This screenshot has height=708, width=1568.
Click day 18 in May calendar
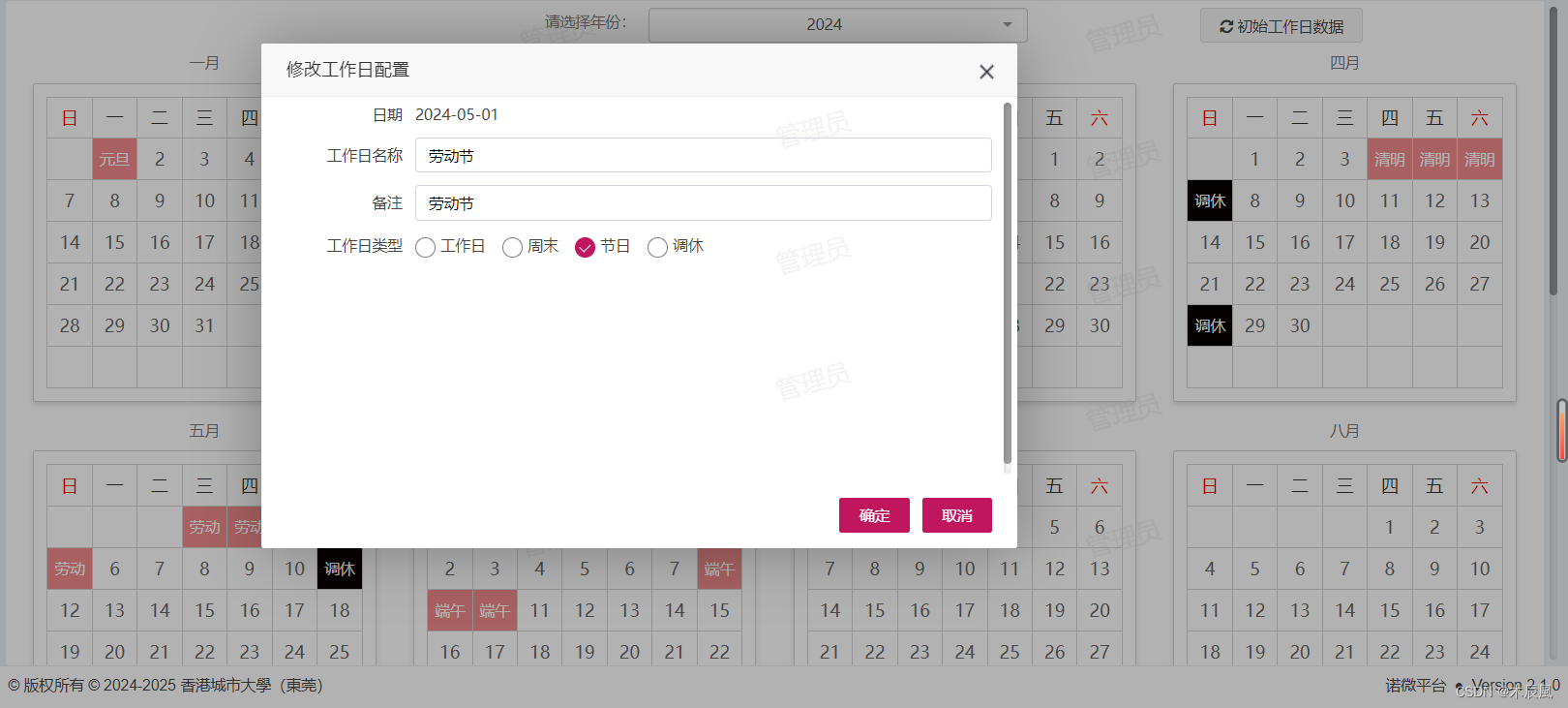[340, 610]
